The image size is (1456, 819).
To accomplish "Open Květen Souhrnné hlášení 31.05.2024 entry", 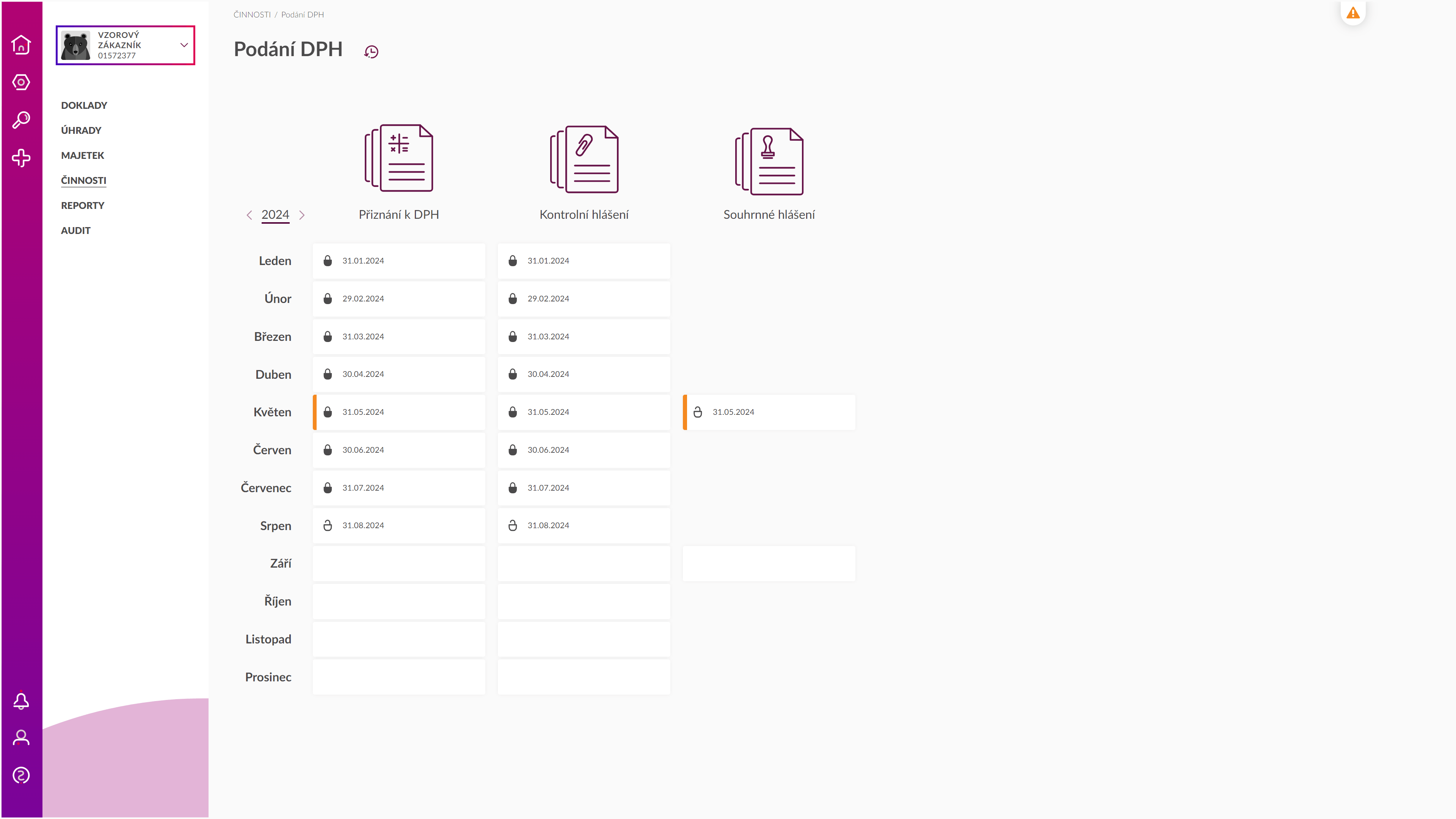I will pos(769,412).
